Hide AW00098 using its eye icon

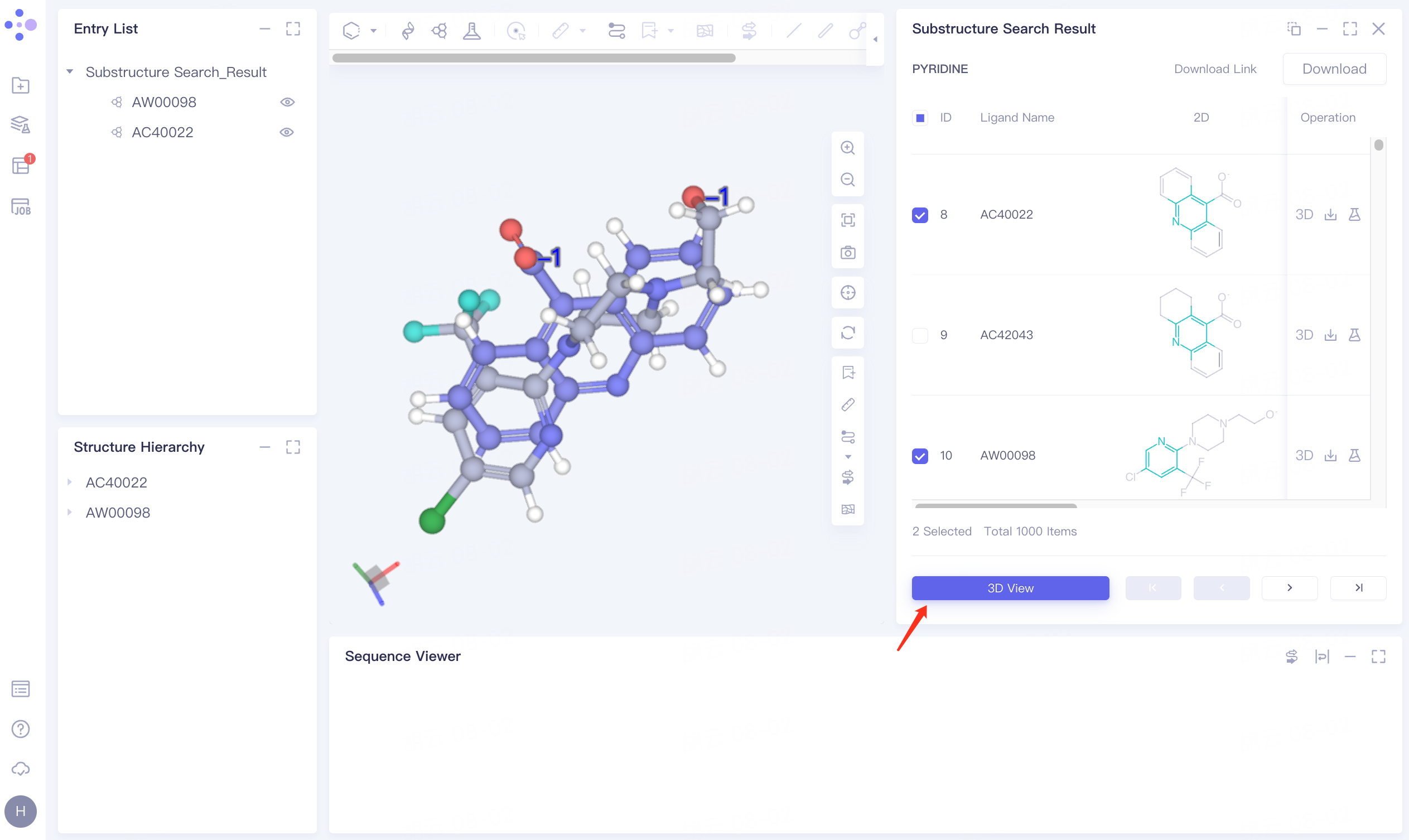coord(287,103)
